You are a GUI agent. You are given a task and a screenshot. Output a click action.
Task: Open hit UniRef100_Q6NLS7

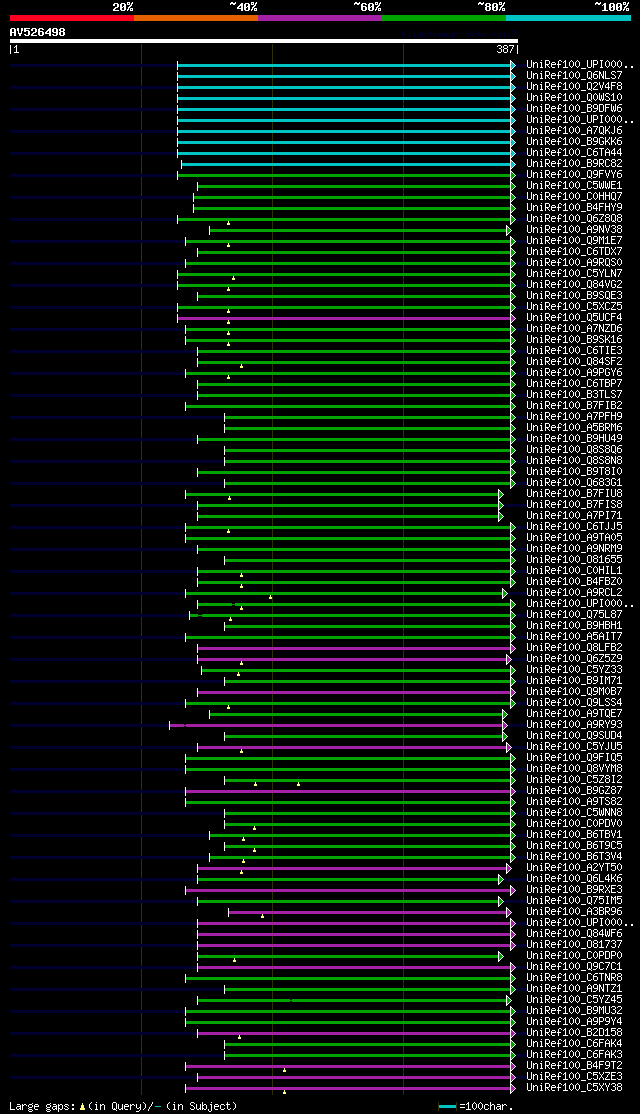[575, 75]
